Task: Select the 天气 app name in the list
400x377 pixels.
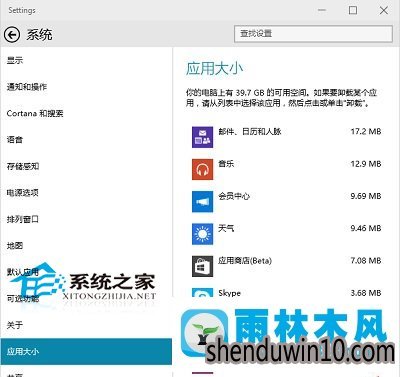Action: (x=226, y=228)
